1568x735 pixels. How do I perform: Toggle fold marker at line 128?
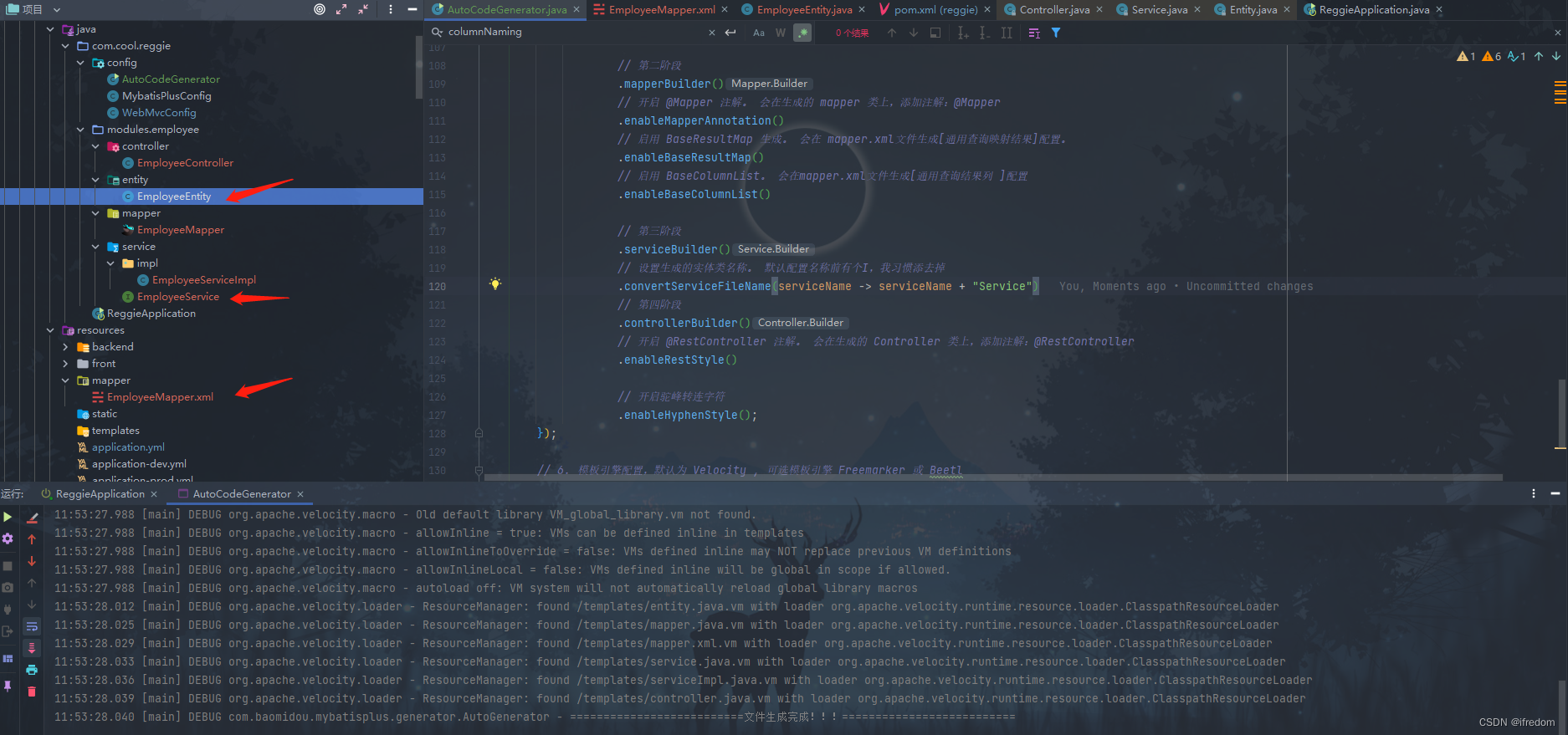click(479, 433)
